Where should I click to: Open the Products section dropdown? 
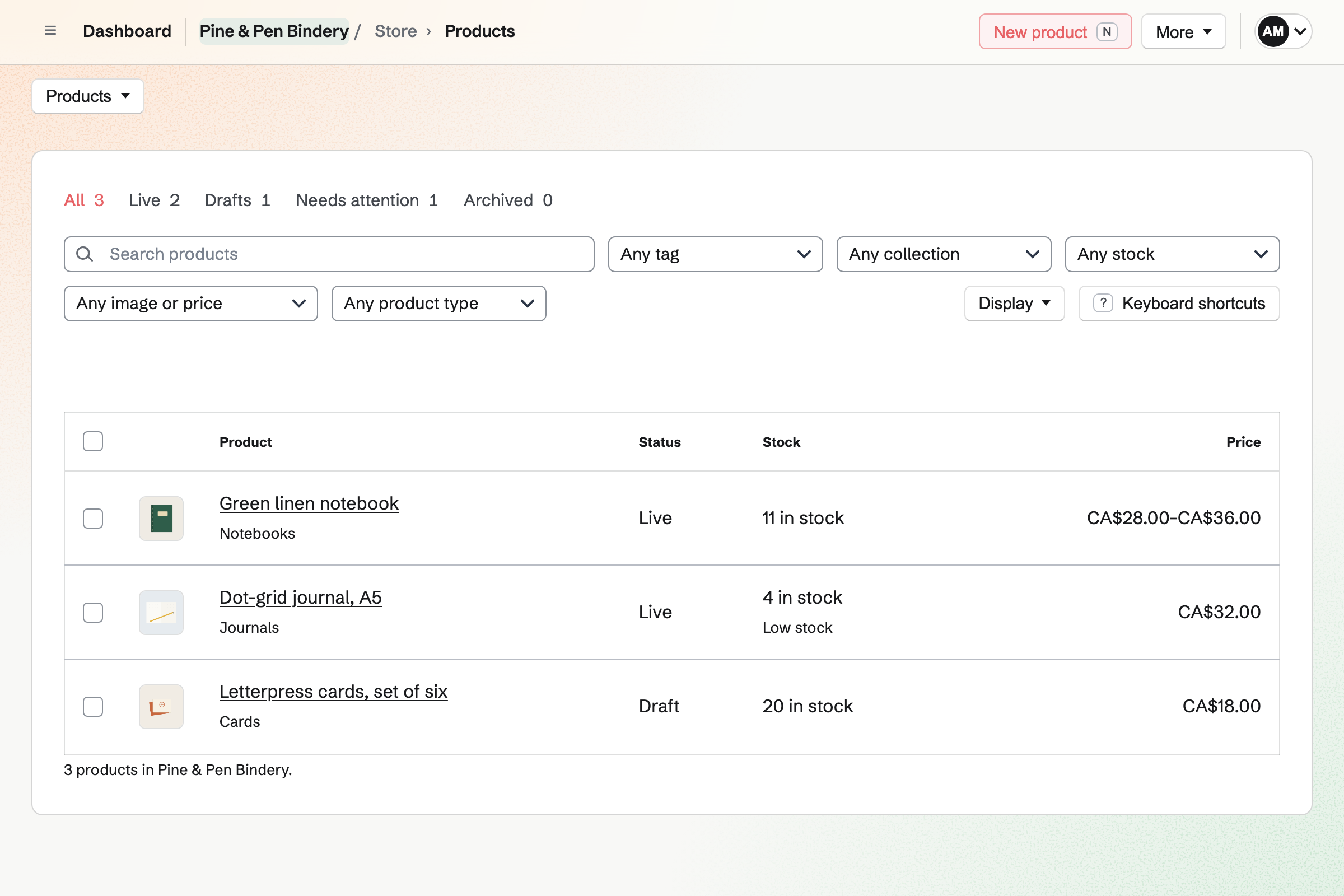(88, 96)
